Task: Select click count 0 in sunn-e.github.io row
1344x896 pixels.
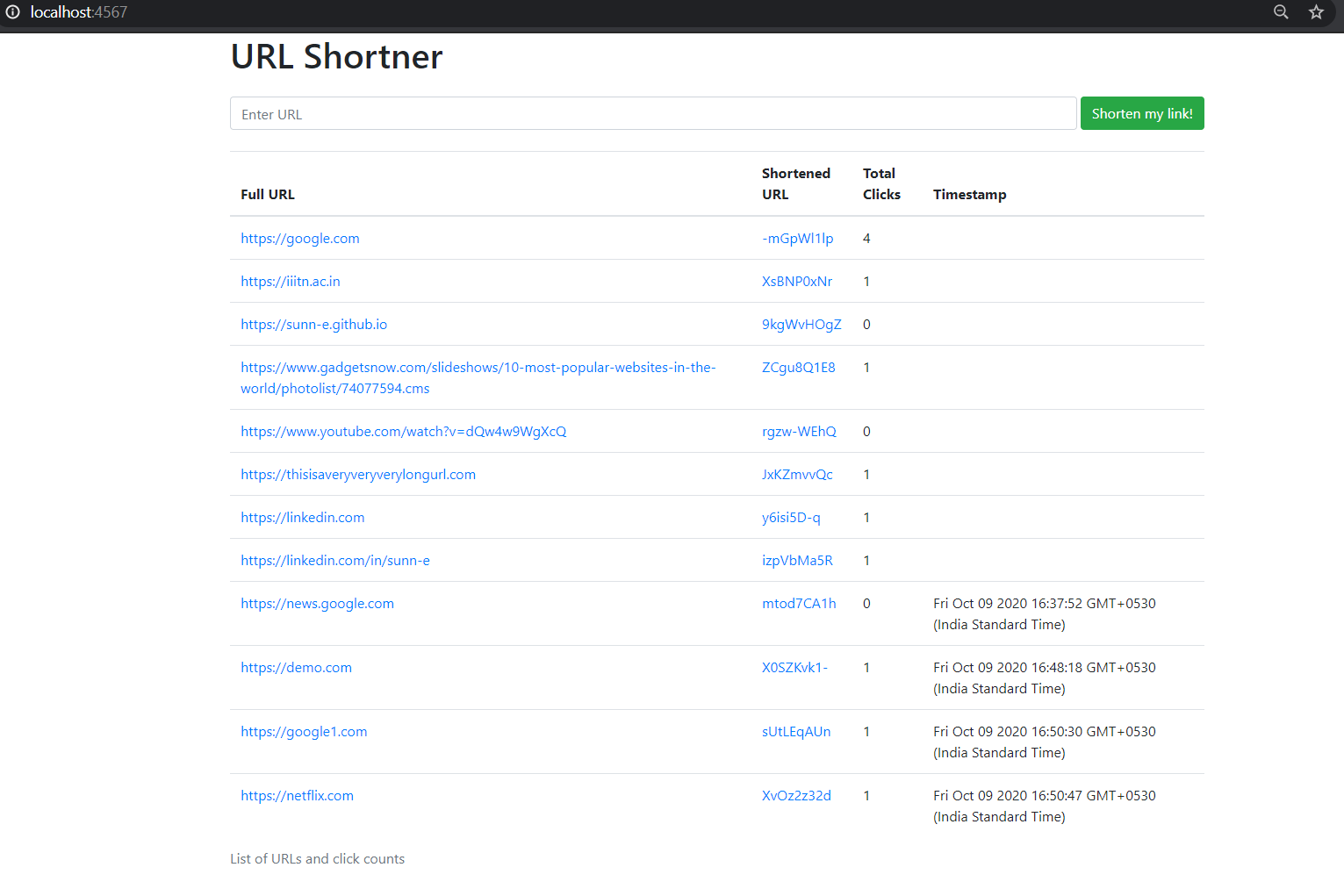Action: 866,324
